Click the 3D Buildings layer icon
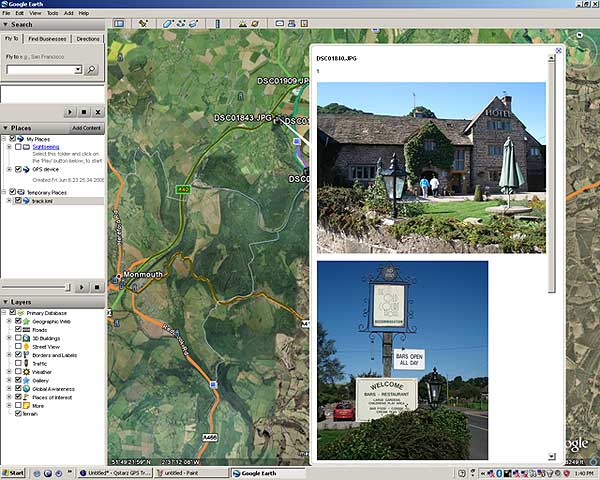This screenshot has width=600, height=480. [26, 338]
